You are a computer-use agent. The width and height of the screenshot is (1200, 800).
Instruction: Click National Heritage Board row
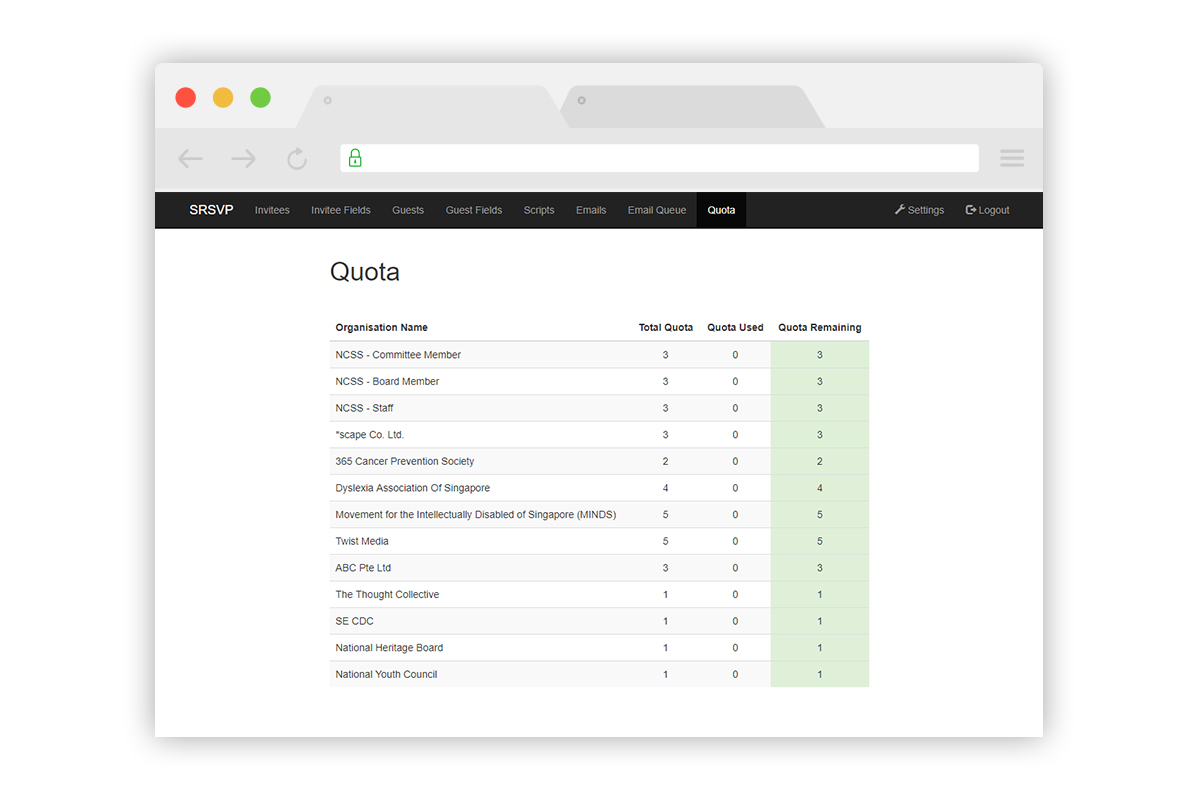599,648
